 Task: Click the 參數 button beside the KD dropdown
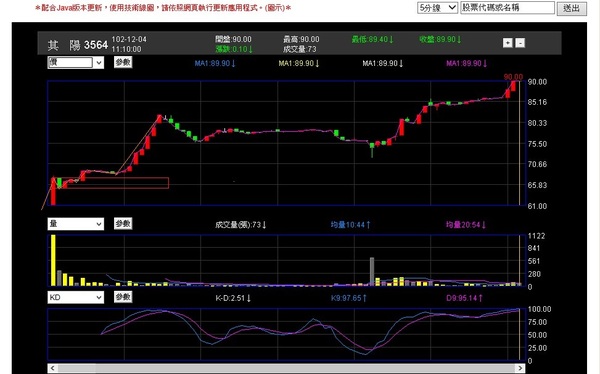click(123, 297)
